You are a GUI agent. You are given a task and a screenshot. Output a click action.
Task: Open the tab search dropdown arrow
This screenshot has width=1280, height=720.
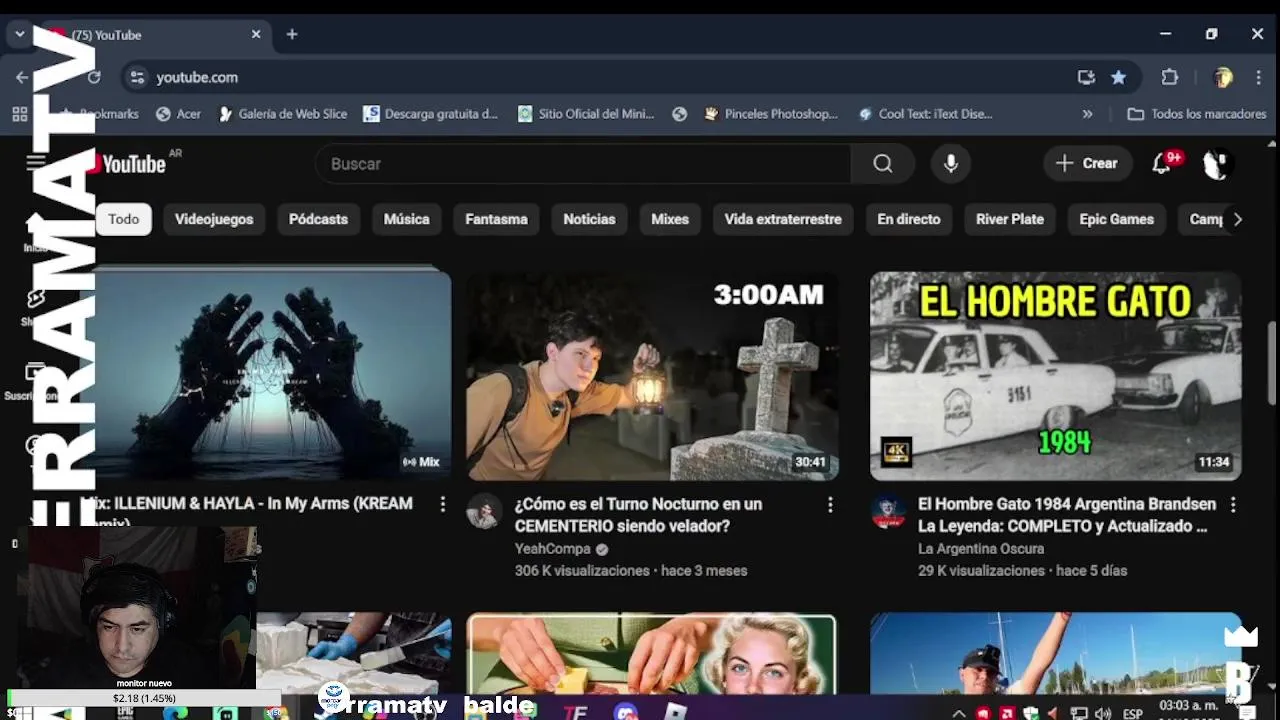(x=19, y=34)
